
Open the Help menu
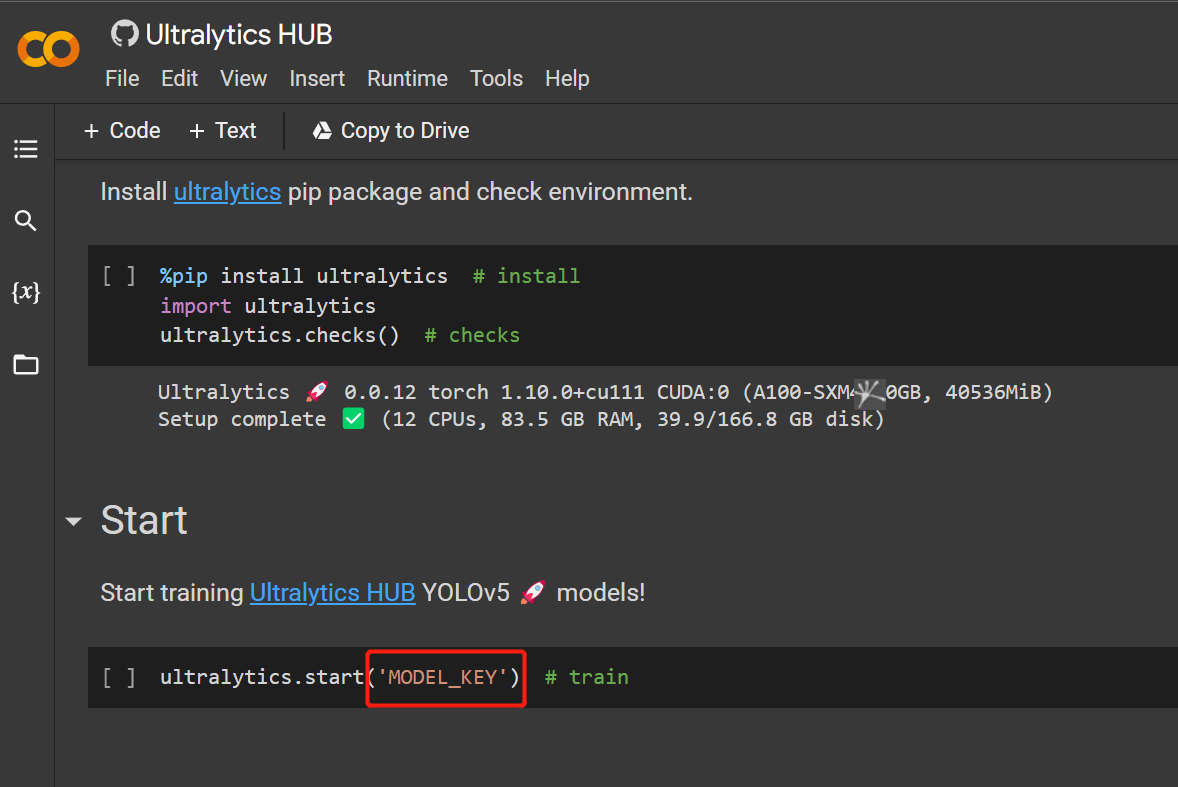click(567, 78)
